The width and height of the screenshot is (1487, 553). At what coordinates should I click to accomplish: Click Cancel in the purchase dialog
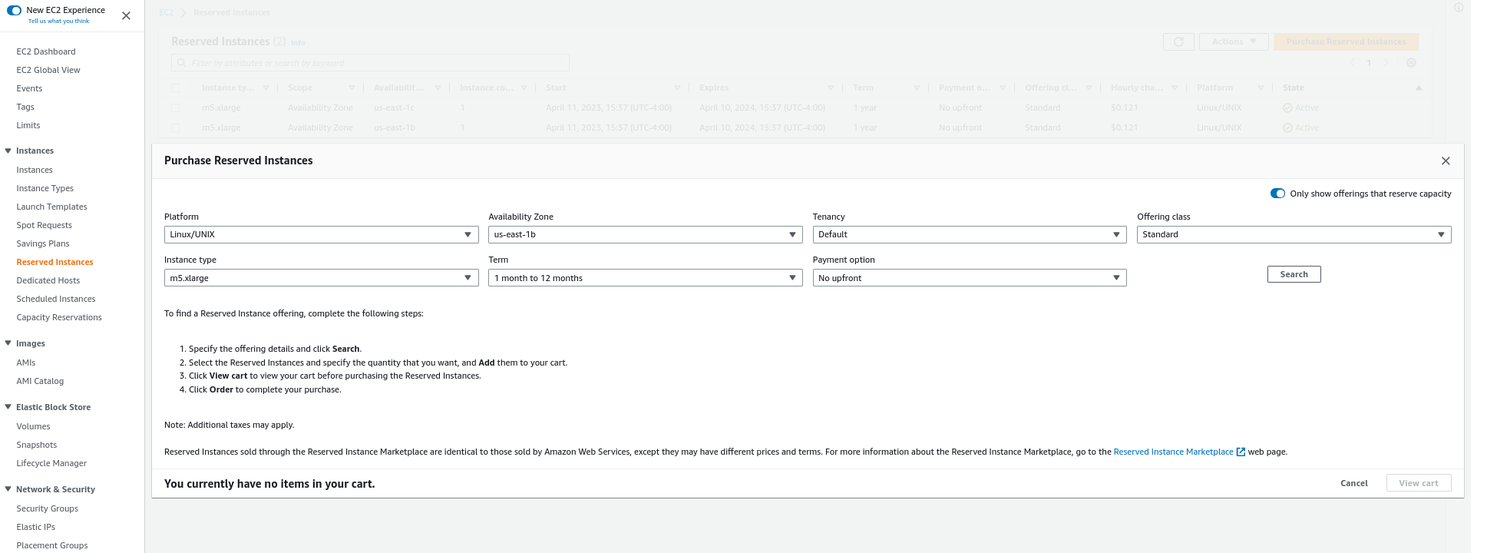coord(1354,483)
